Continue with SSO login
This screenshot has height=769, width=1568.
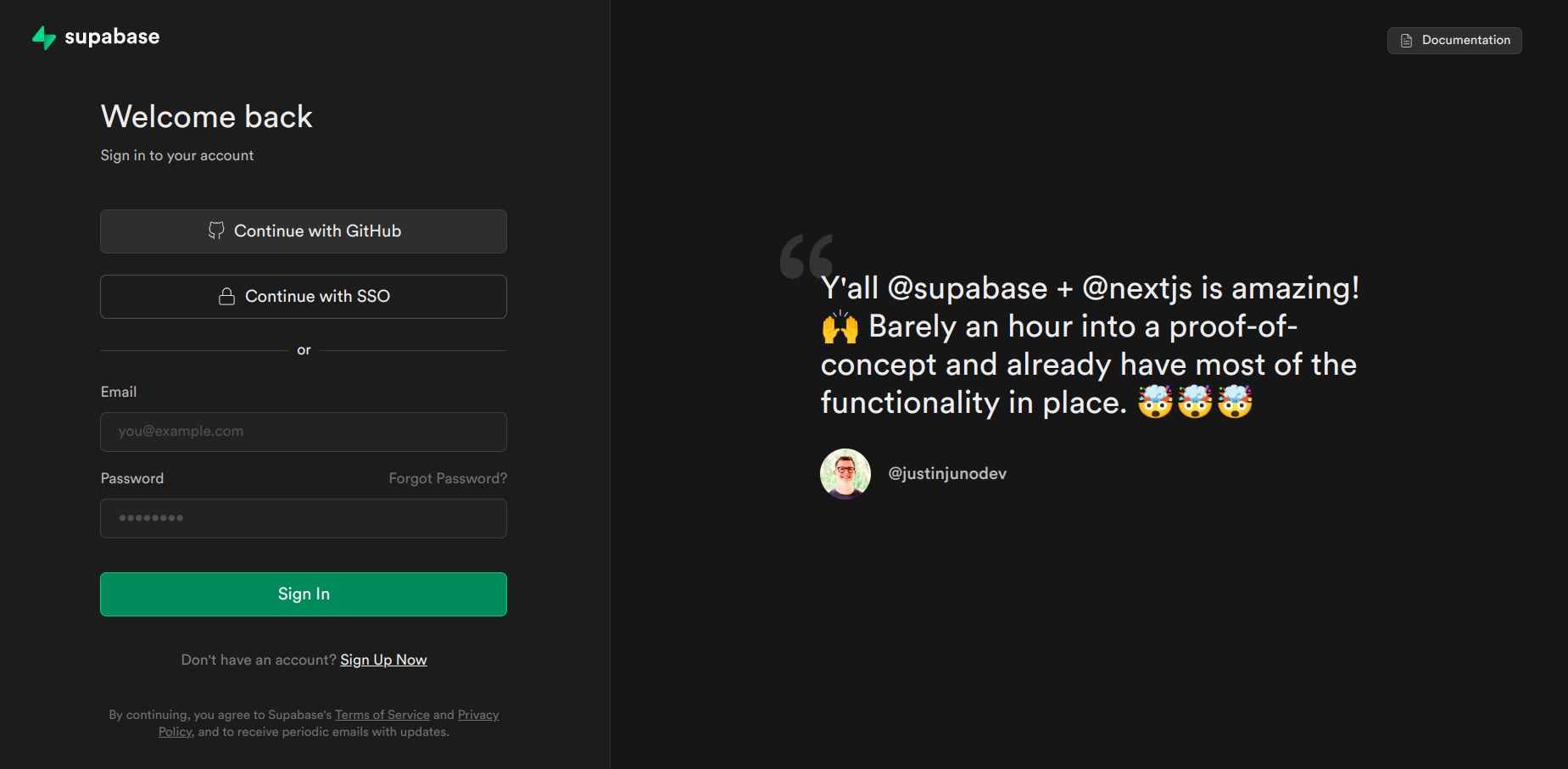(x=304, y=297)
